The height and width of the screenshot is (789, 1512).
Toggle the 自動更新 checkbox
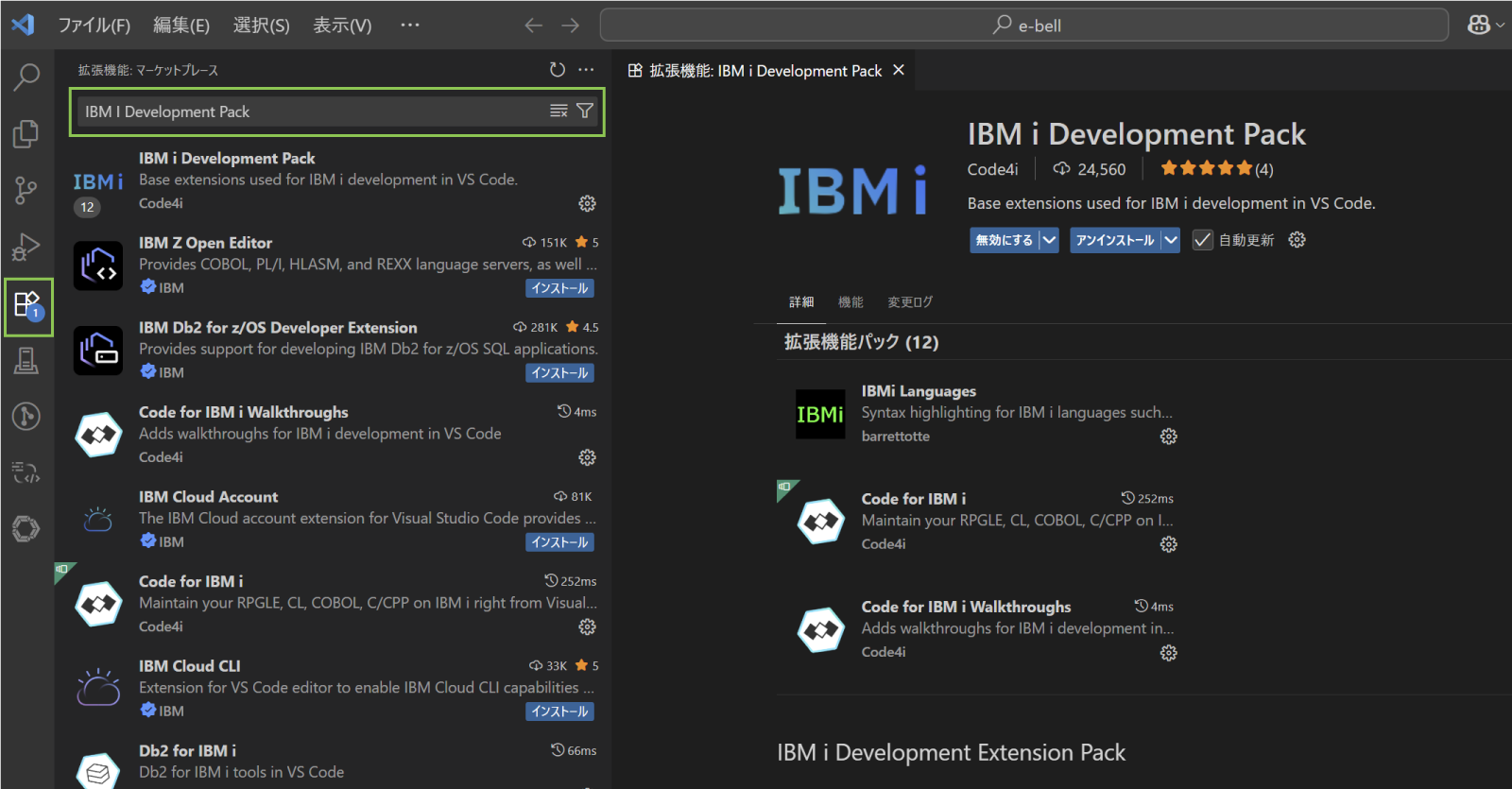click(1202, 240)
